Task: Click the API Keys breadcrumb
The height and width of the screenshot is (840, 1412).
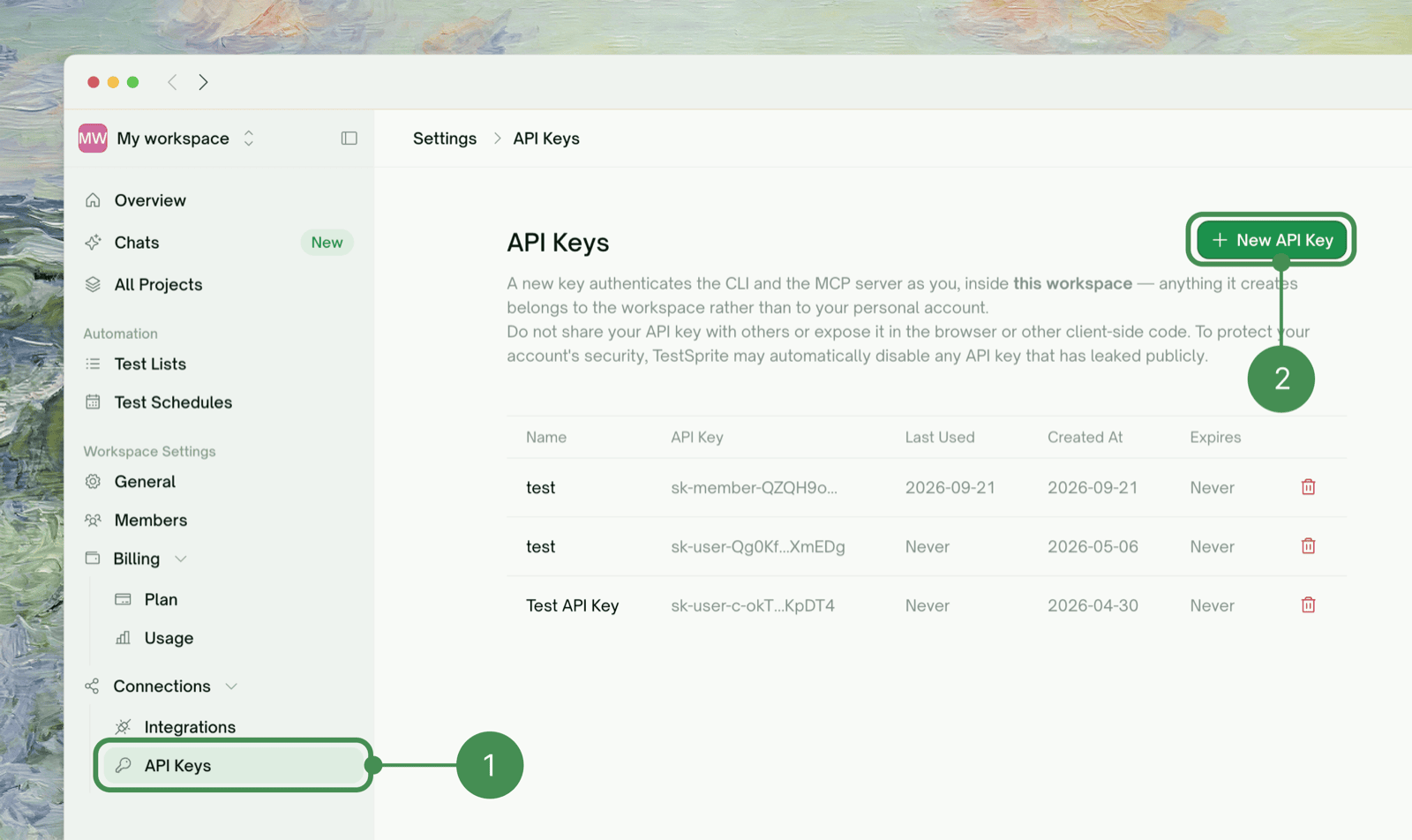Action: point(546,139)
